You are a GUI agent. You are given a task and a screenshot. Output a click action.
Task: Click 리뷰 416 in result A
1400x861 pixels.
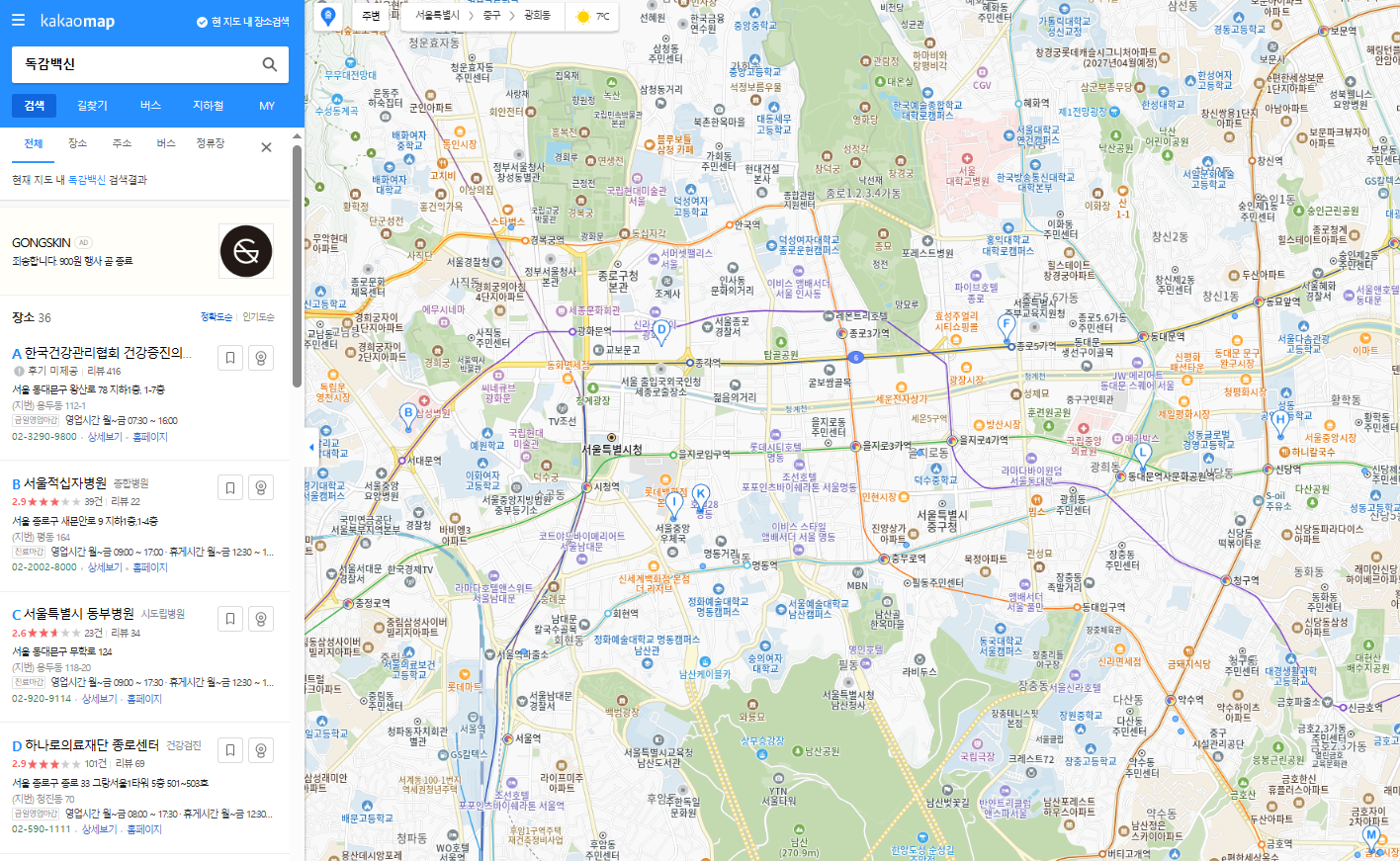[x=104, y=371]
